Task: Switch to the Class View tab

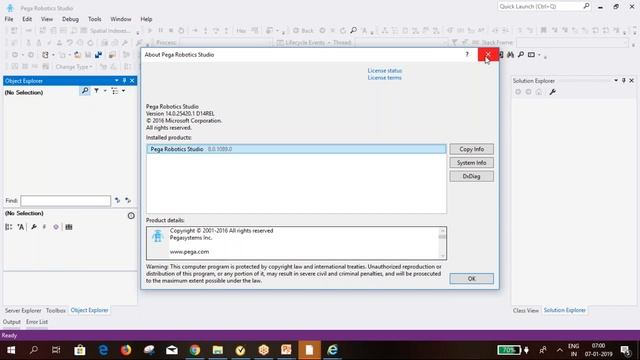Action: pos(526,311)
